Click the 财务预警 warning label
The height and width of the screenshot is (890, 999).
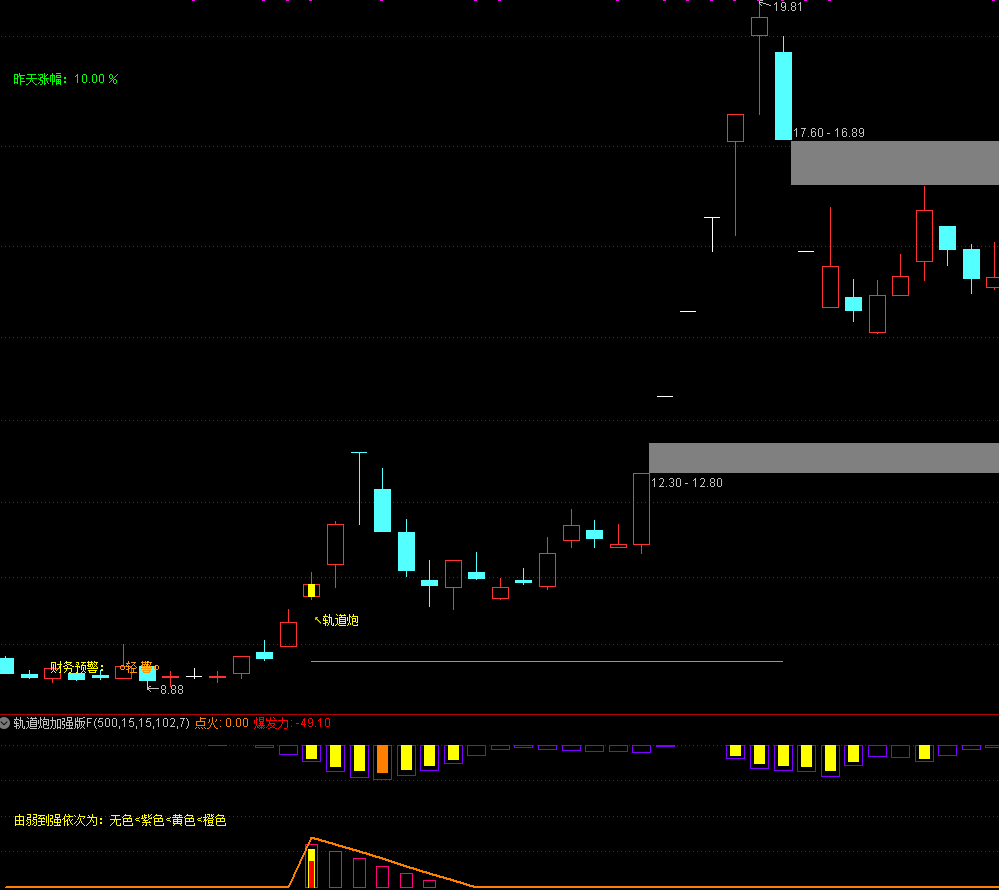76,667
